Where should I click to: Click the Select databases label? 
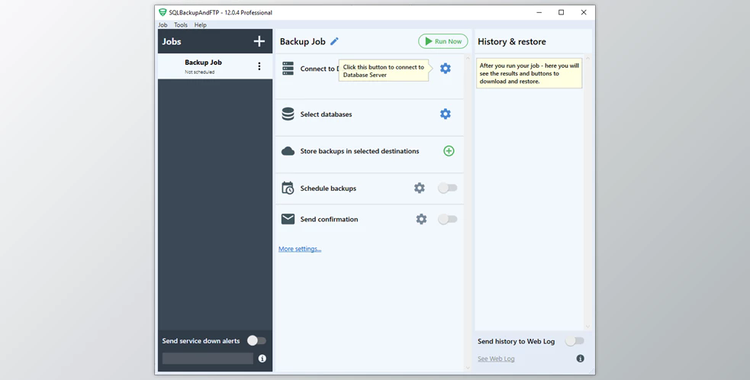(x=326, y=114)
